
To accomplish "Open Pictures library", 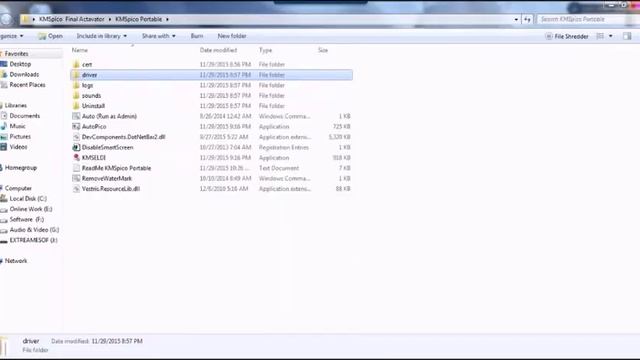I will coord(20,136).
